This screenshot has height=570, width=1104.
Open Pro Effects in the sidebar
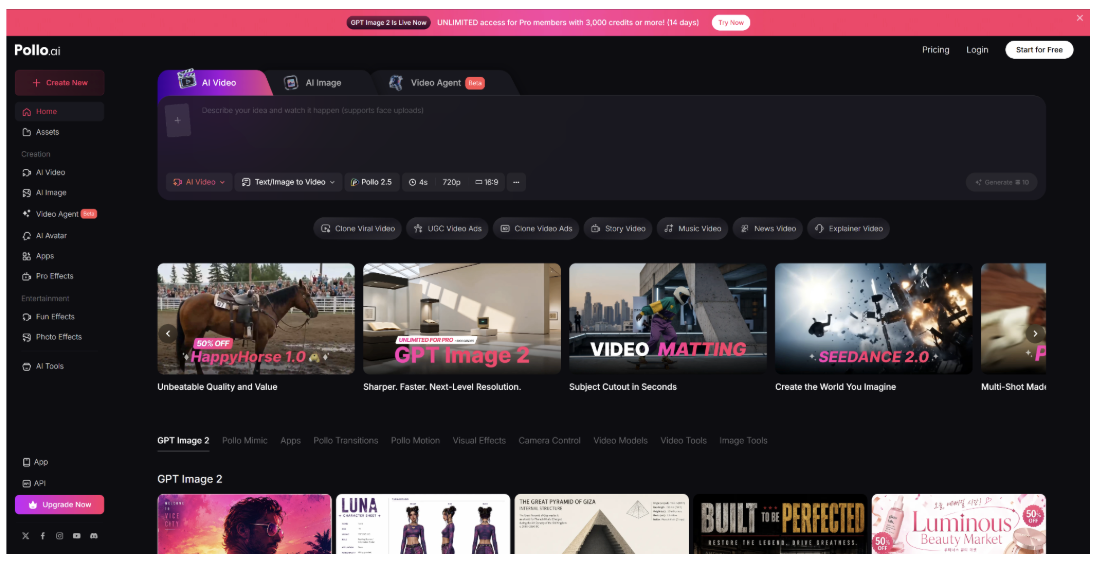[x=59, y=277]
